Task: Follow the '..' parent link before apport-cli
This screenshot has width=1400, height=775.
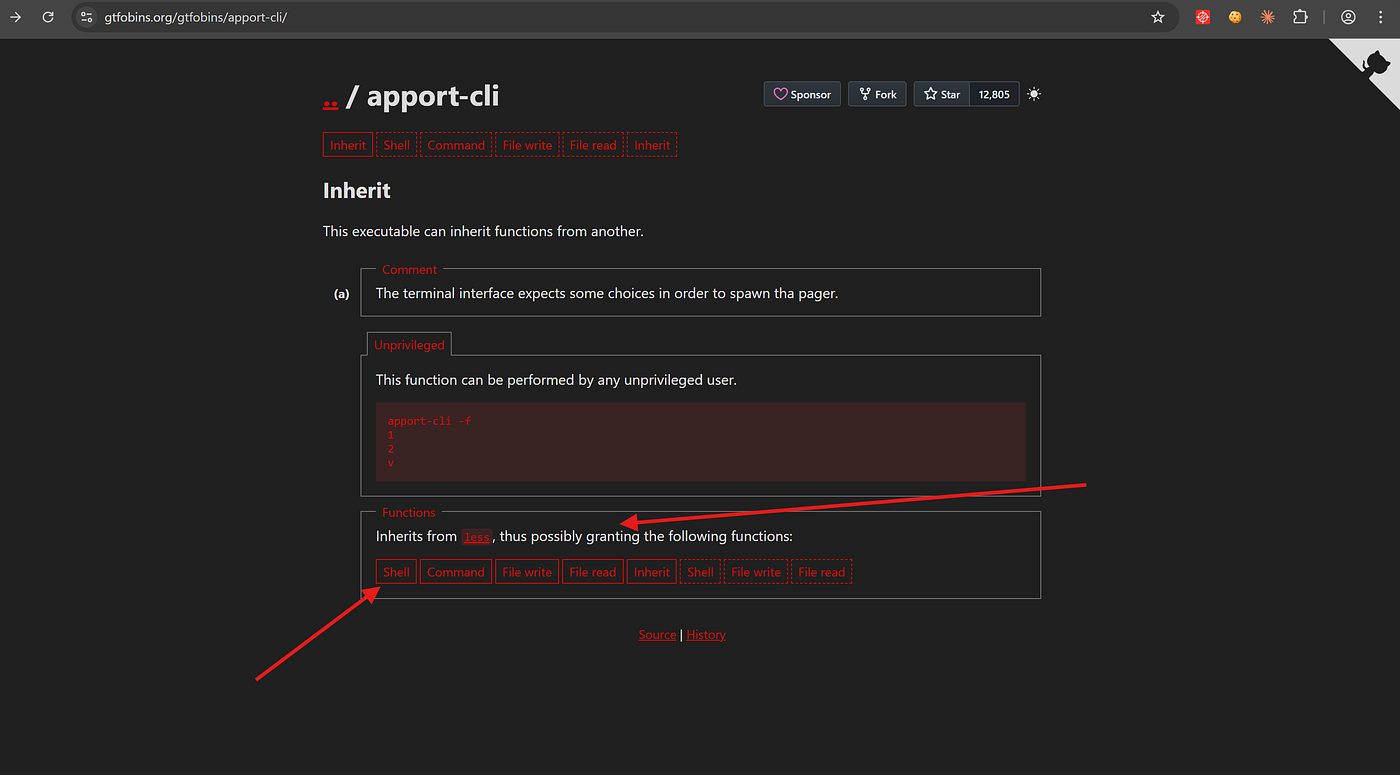Action: point(331,98)
